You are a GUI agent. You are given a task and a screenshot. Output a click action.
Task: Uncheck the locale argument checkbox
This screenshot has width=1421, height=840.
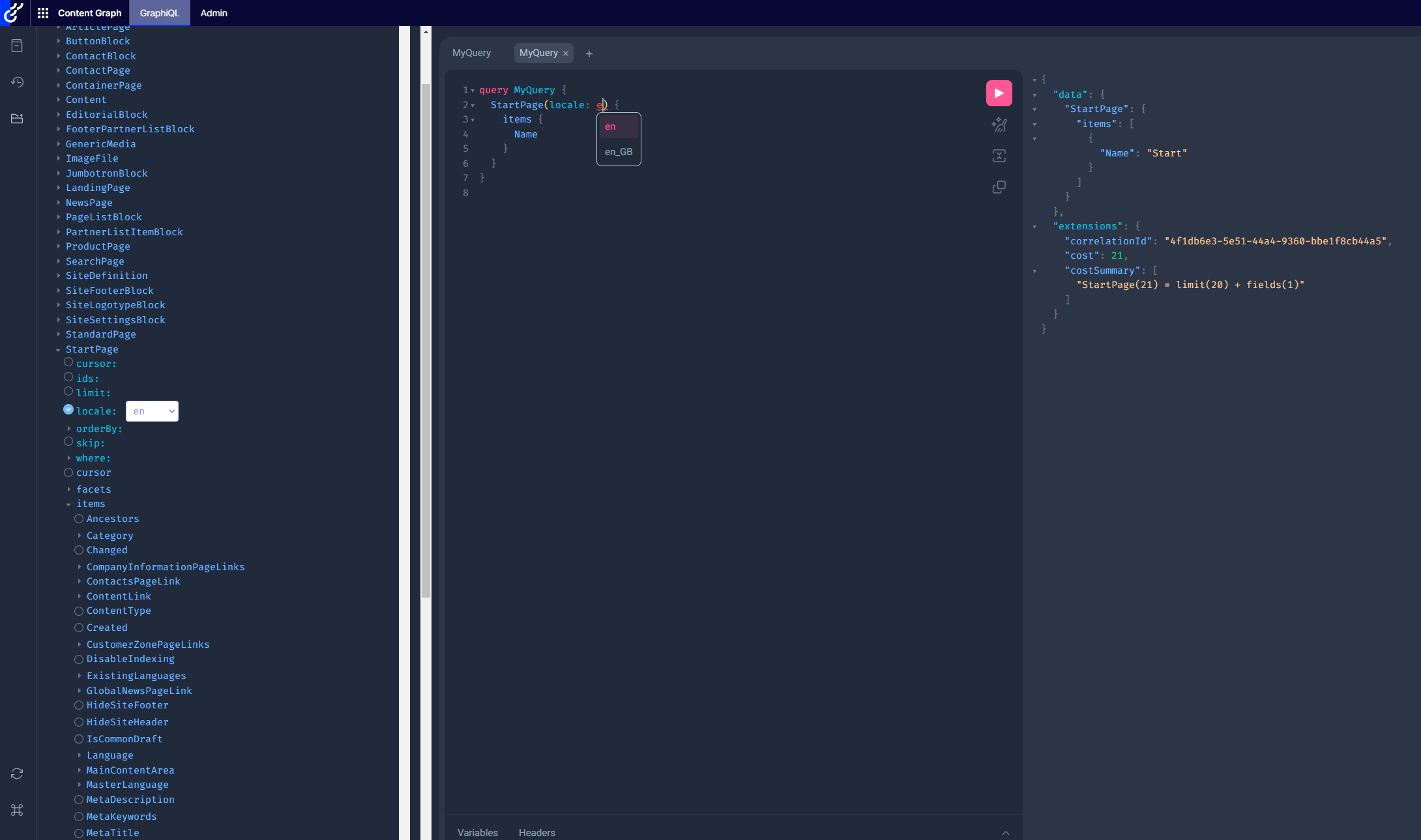(x=68, y=410)
